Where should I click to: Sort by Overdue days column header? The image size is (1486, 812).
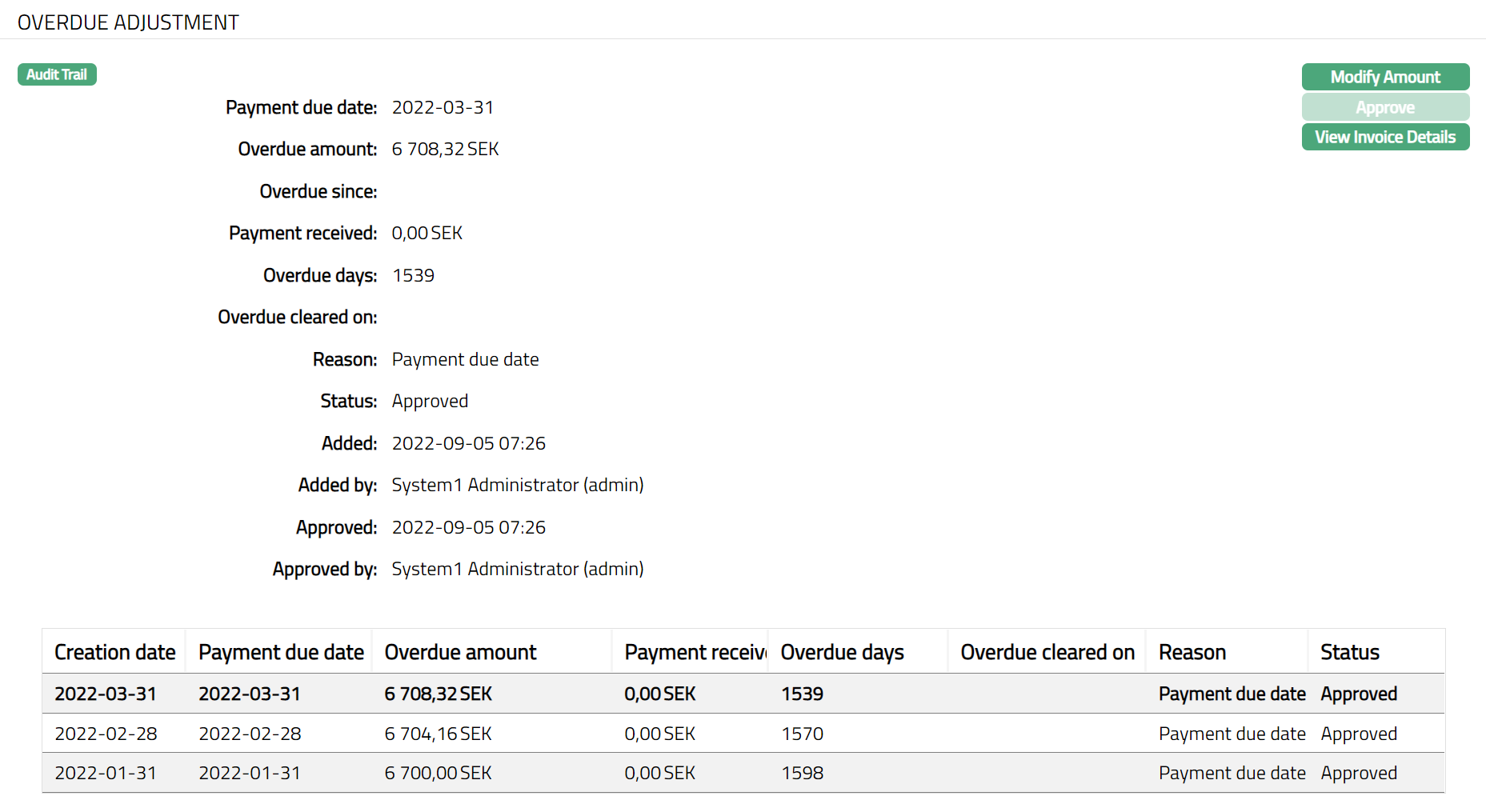pyautogui.click(x=842, y=652)
